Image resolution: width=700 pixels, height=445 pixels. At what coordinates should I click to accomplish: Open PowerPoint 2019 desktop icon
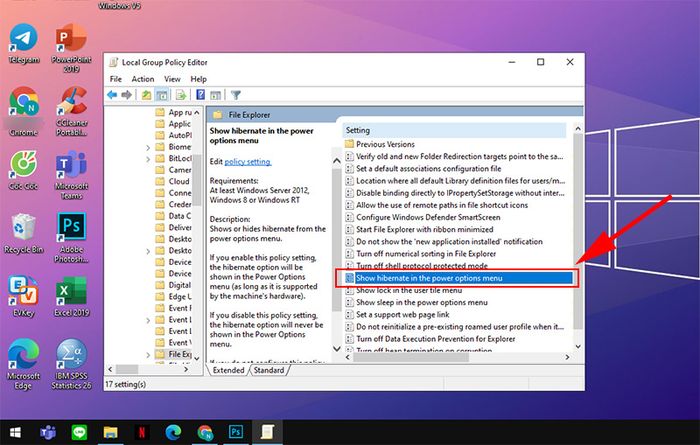click(71, 48)
